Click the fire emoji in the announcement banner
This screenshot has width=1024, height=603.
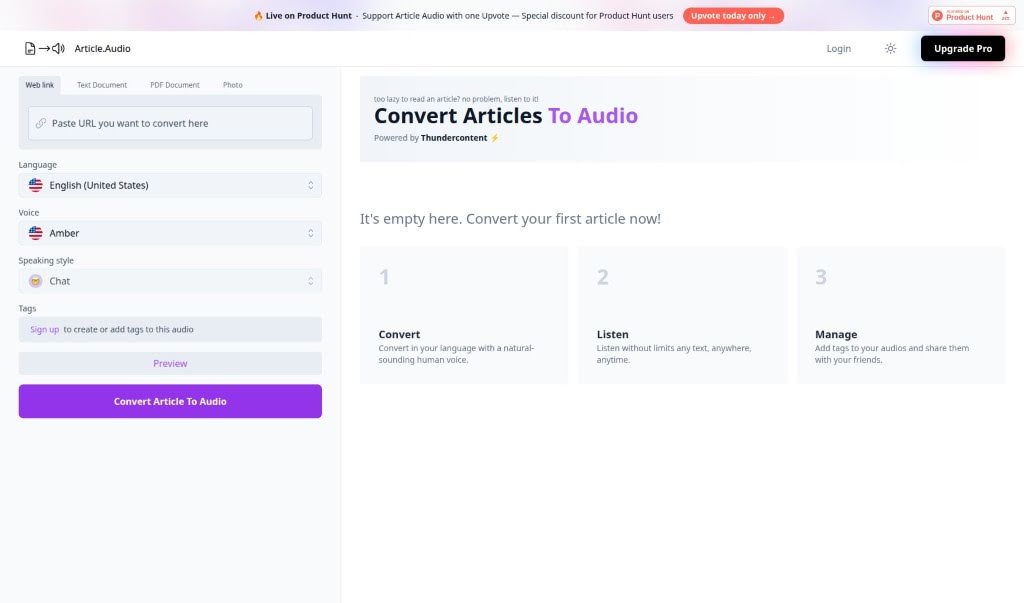coord(258,15)
